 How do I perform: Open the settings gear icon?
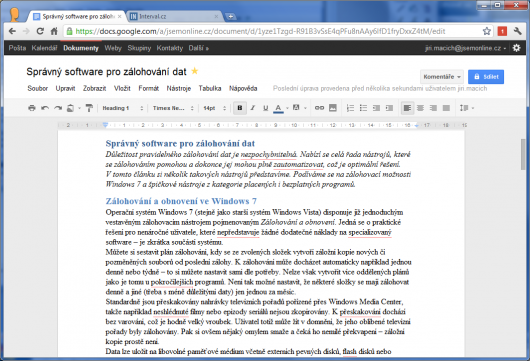click(x=516, y=48)
